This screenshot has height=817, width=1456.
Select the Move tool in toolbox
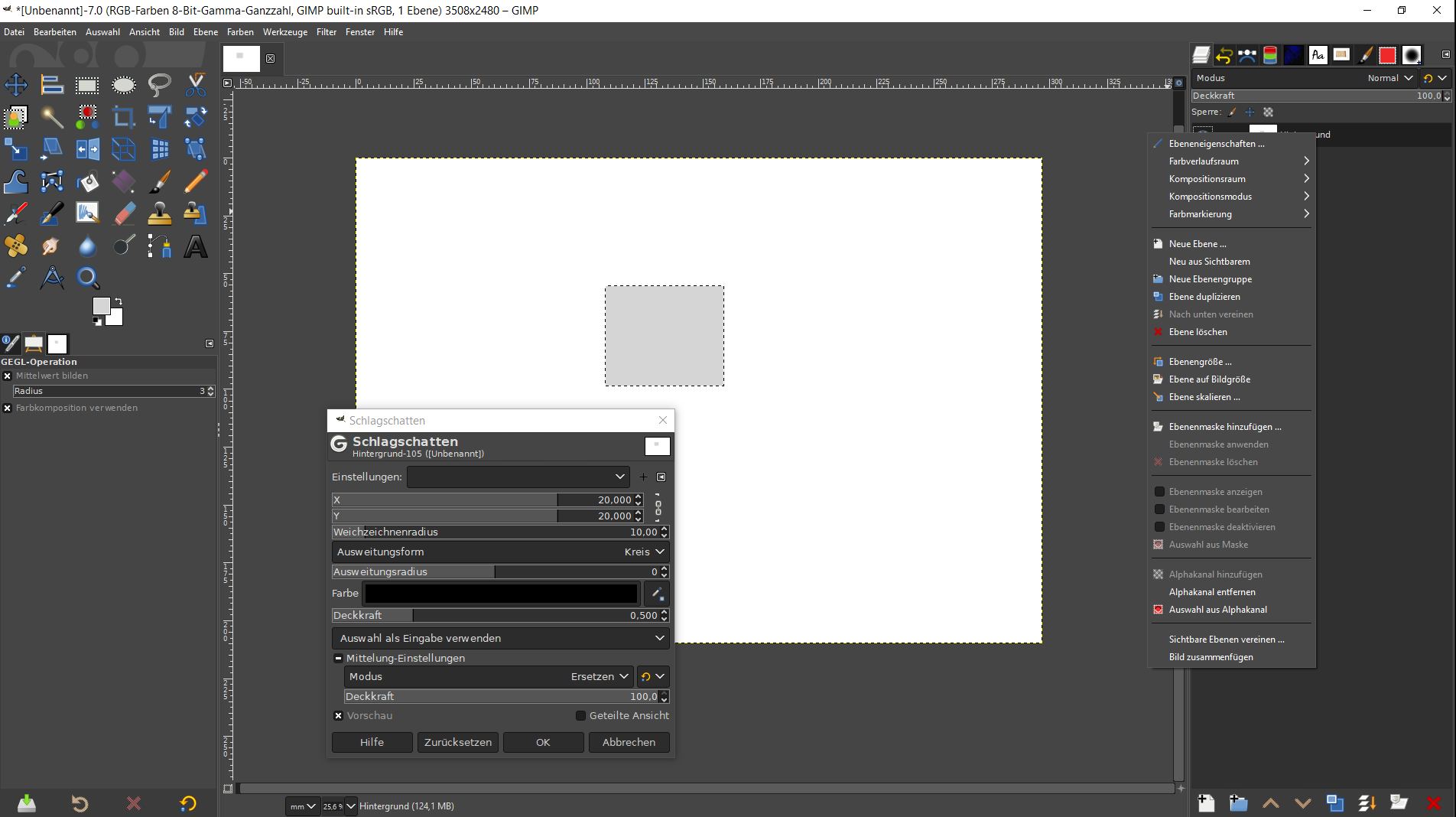pyautogui.click(x=16, y=85)
